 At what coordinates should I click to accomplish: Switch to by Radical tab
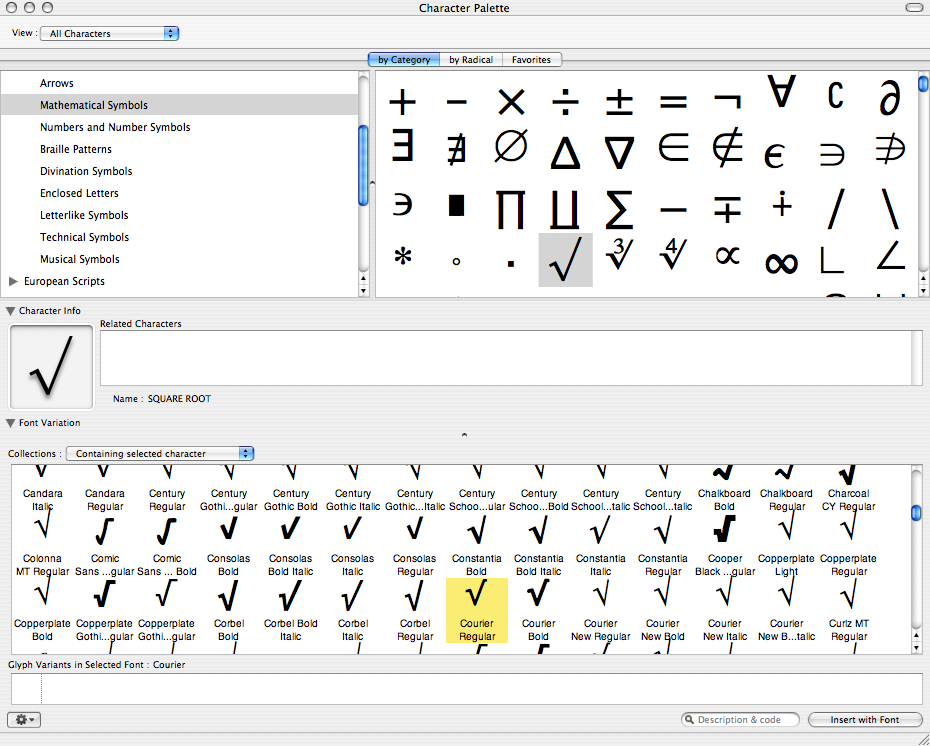(471, 59)
